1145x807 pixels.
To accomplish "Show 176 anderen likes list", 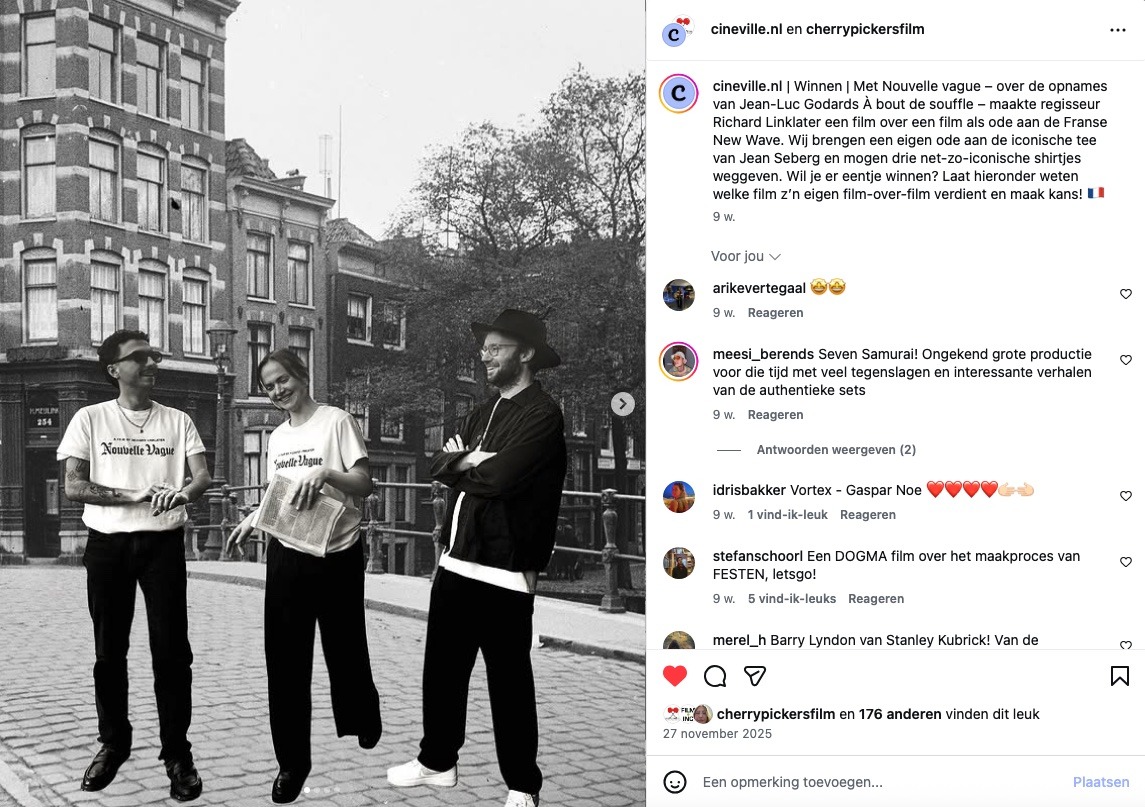I will pyautogui.click(x=900, y=714).
